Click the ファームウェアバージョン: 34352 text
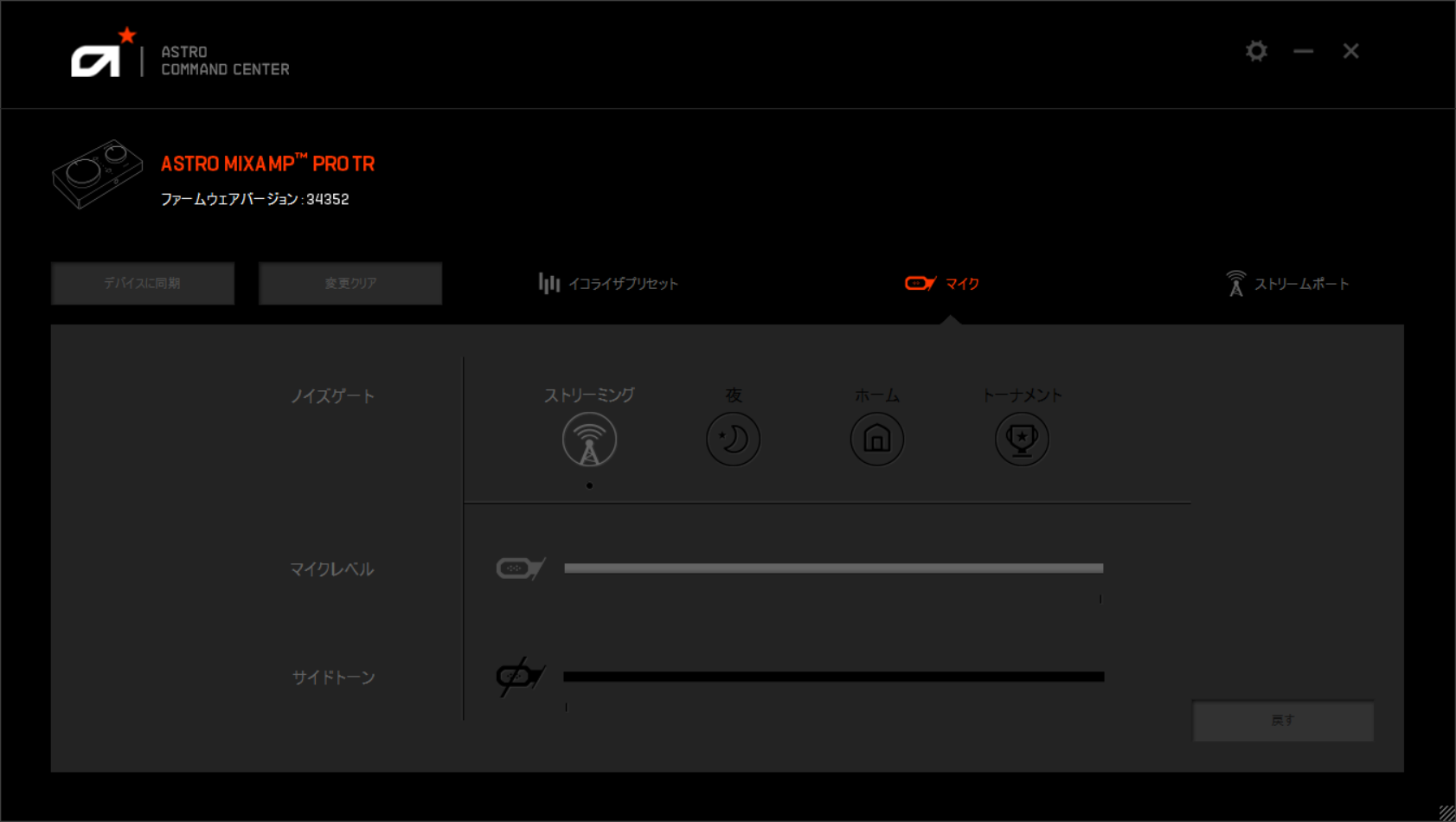1456x822 pixels. [255, 199]
